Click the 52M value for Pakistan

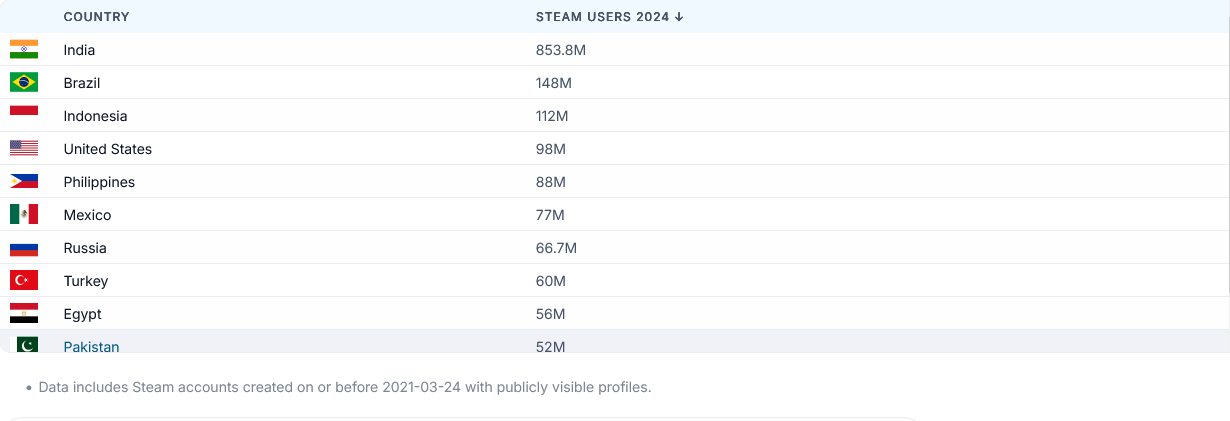coord(551,346)
